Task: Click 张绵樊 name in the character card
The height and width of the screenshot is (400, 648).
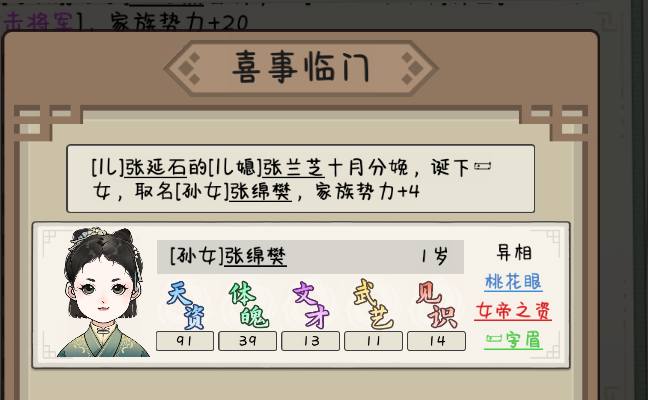Action: tap(255, 256)
